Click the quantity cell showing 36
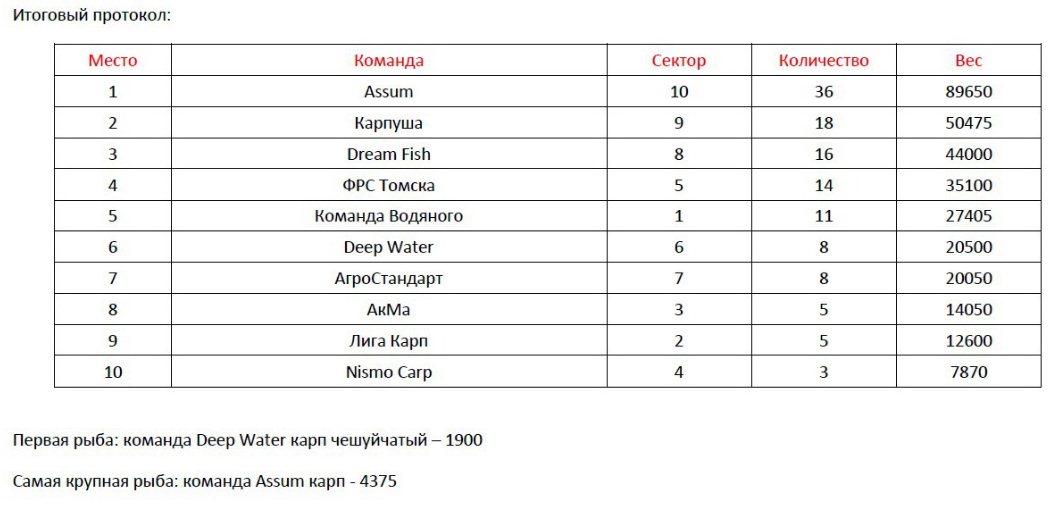 pyautogui.click(x=824, y=92)
